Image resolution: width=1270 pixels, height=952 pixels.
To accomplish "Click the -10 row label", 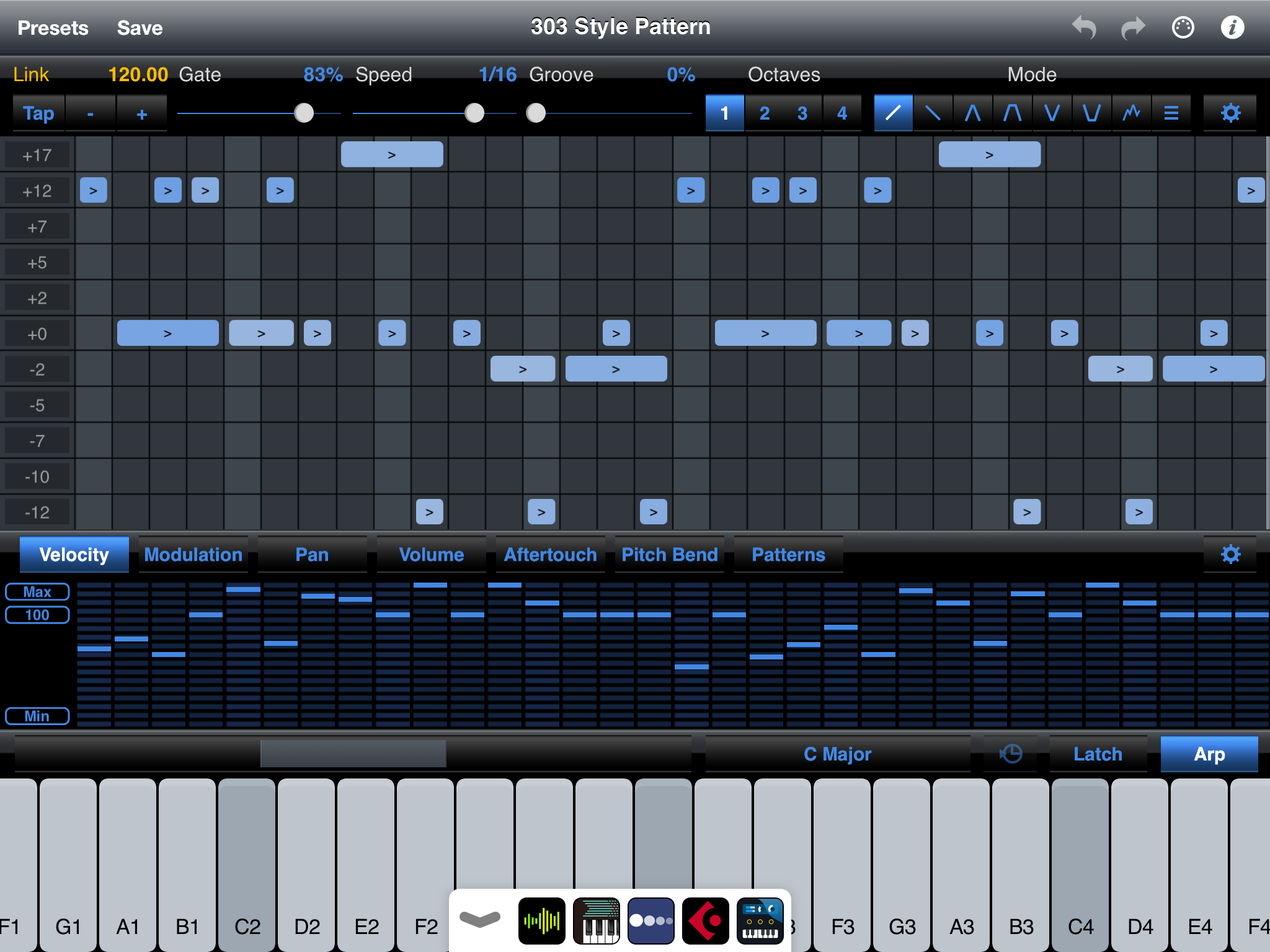I will pyautogui.click(x=37, y=477).
